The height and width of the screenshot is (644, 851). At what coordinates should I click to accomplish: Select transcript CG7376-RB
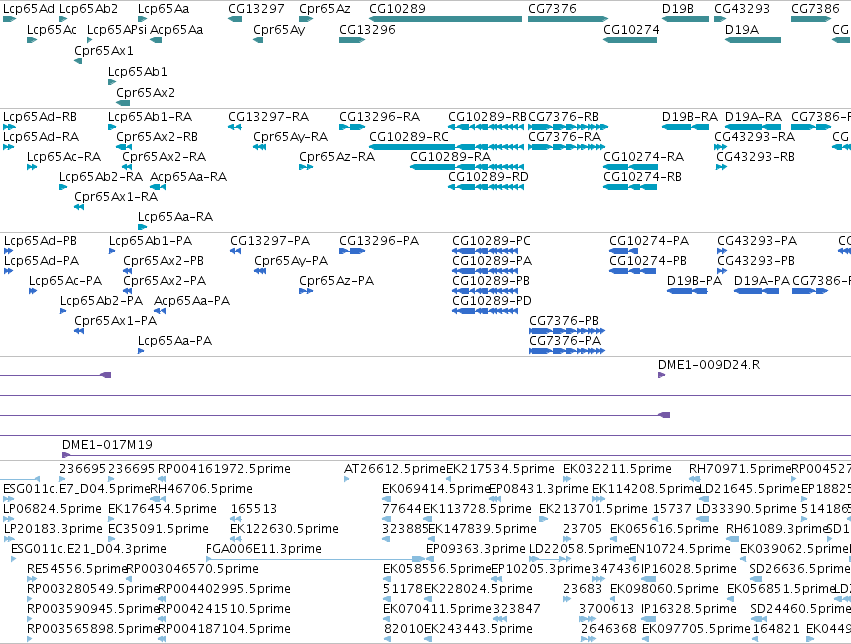tap(563, 117)
